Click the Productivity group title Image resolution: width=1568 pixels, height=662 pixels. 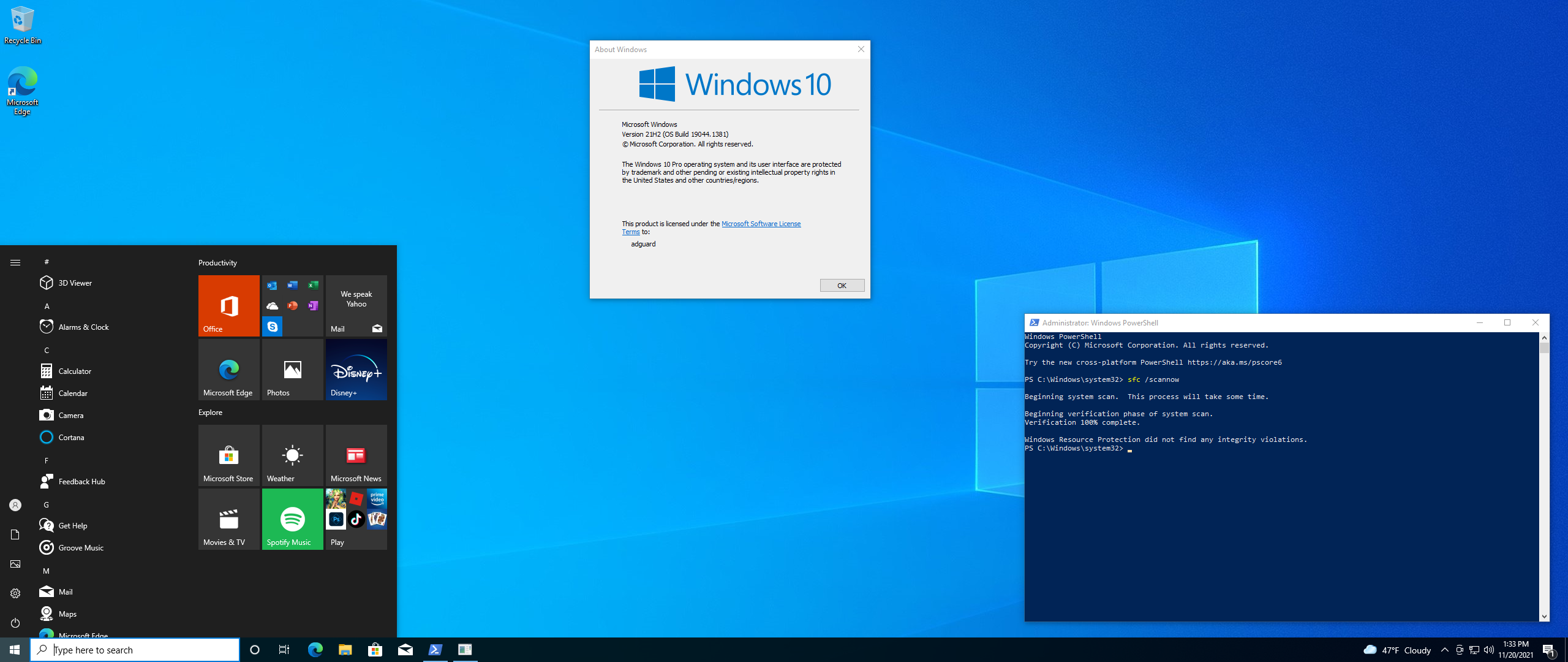pos(217,262)
